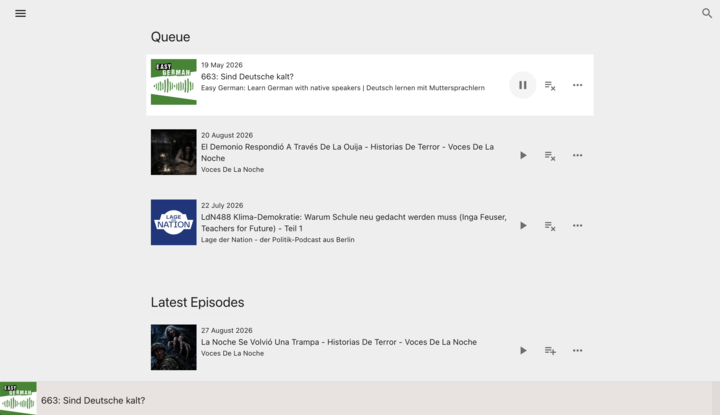
Task: Open Voces De La Noche under El Demonio episode
Action: (232, 169)
